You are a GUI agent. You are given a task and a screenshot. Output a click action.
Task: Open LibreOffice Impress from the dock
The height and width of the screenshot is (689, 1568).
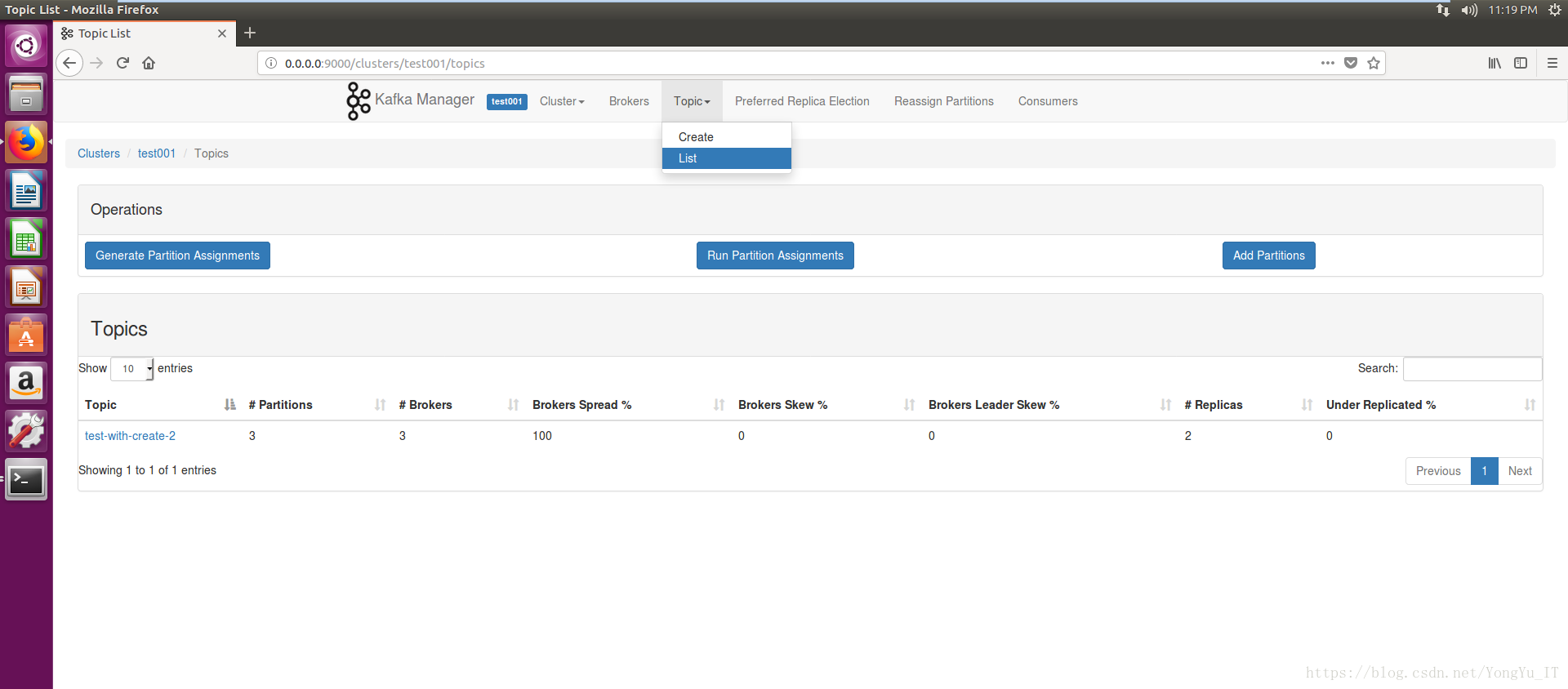pos(26,287)
